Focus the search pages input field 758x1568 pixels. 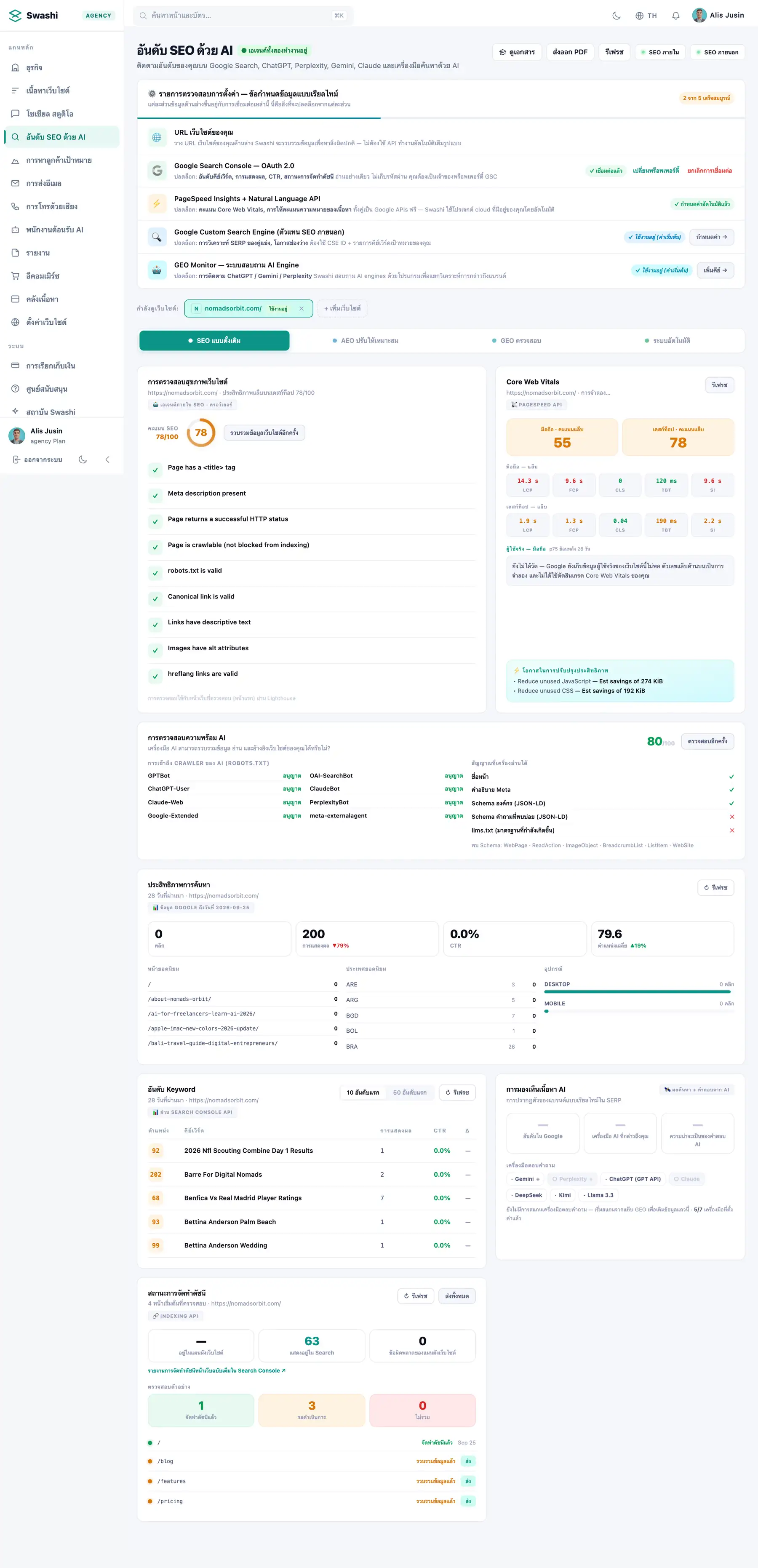pyautogui.click(x=243, y=16)
